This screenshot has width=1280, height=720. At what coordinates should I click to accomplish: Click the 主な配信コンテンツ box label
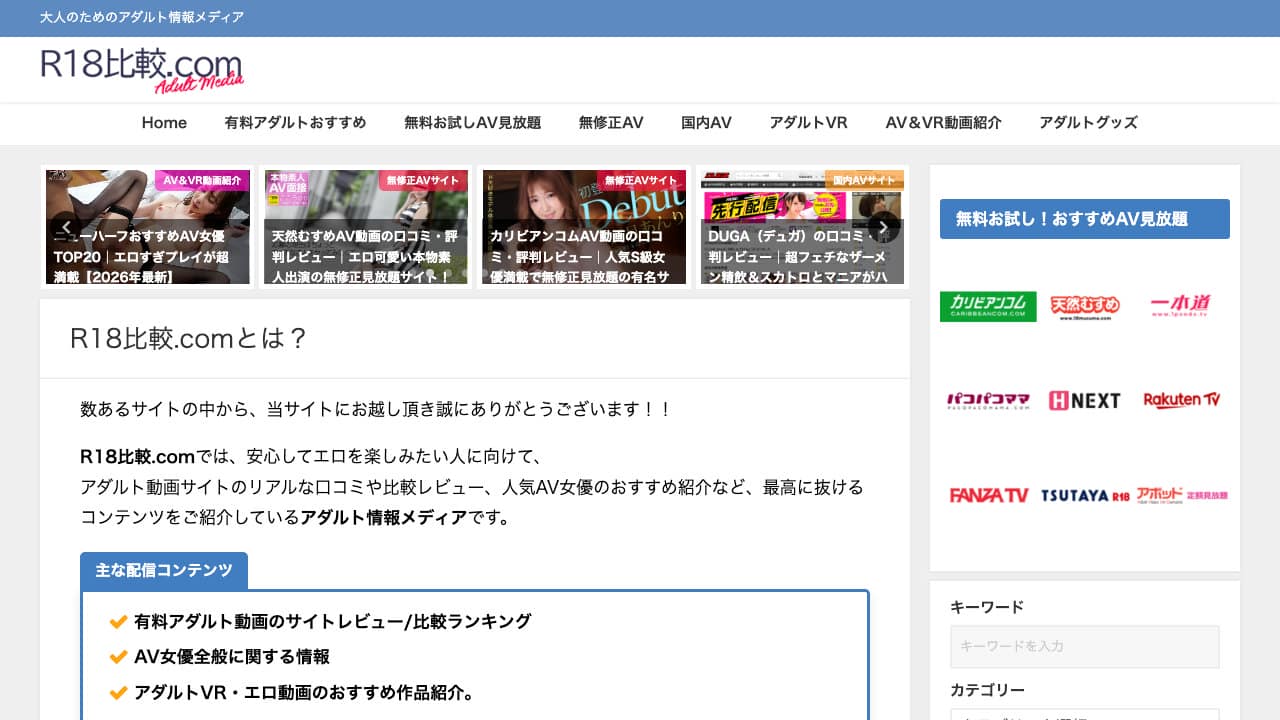click(164, 570)
